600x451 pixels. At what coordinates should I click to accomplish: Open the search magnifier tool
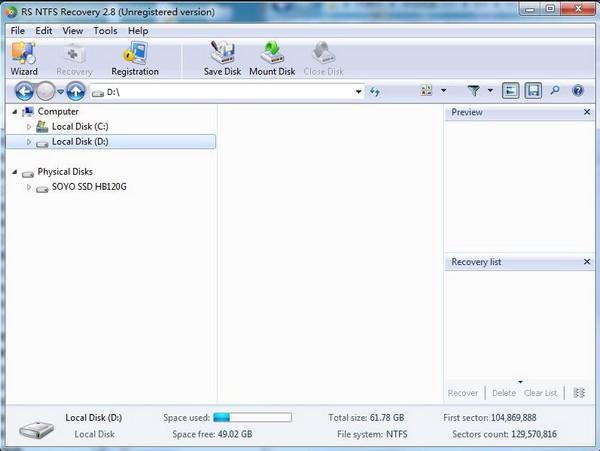(x=555, y=91)
